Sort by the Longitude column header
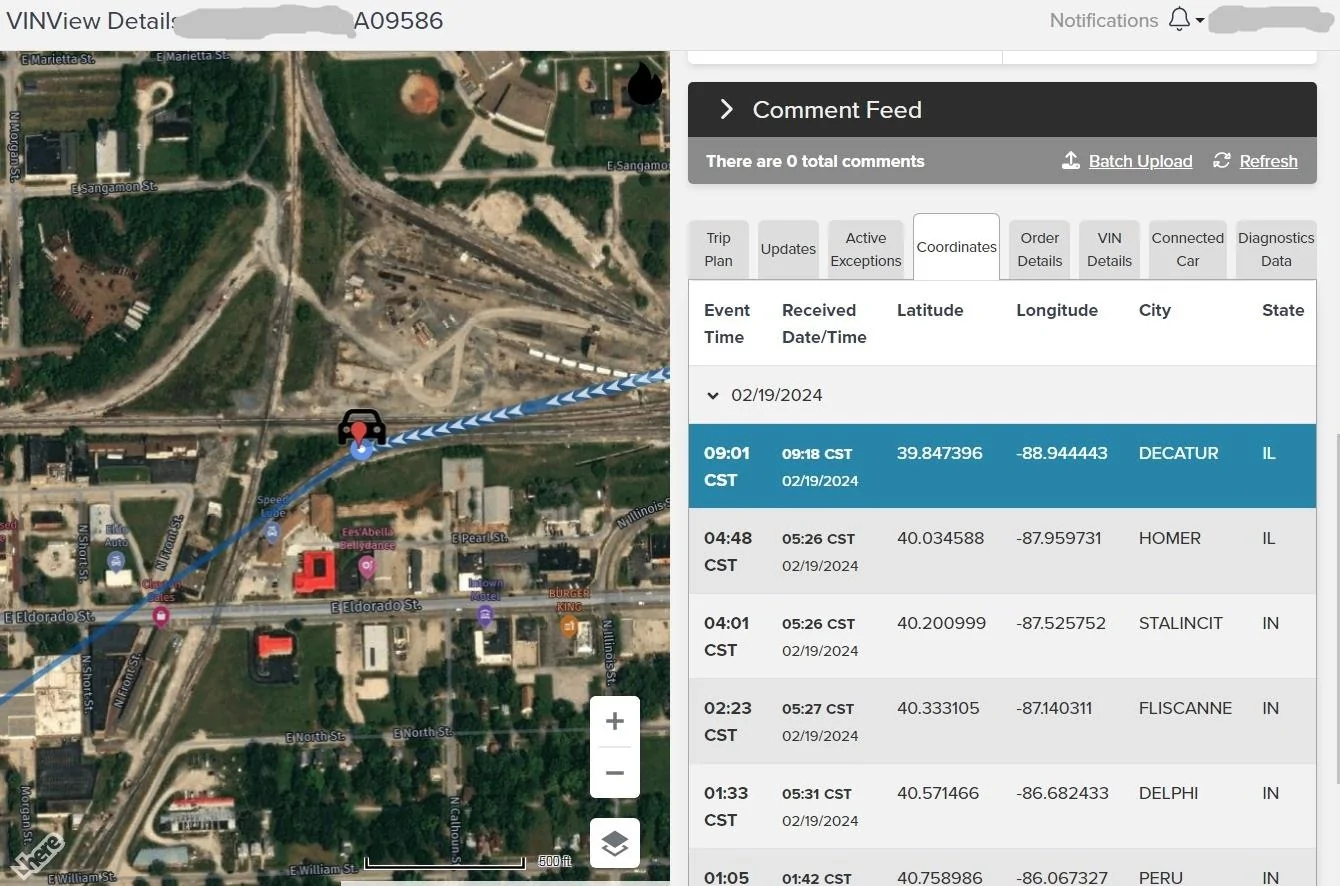The image size is (1340, 886). click(x=1057, y=310)
